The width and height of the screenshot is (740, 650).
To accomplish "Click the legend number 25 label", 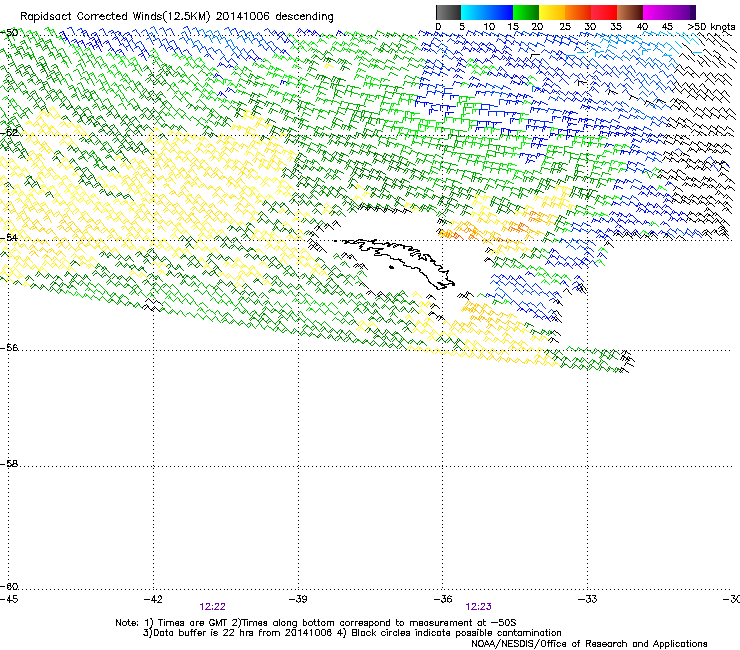I will (564, 26).
